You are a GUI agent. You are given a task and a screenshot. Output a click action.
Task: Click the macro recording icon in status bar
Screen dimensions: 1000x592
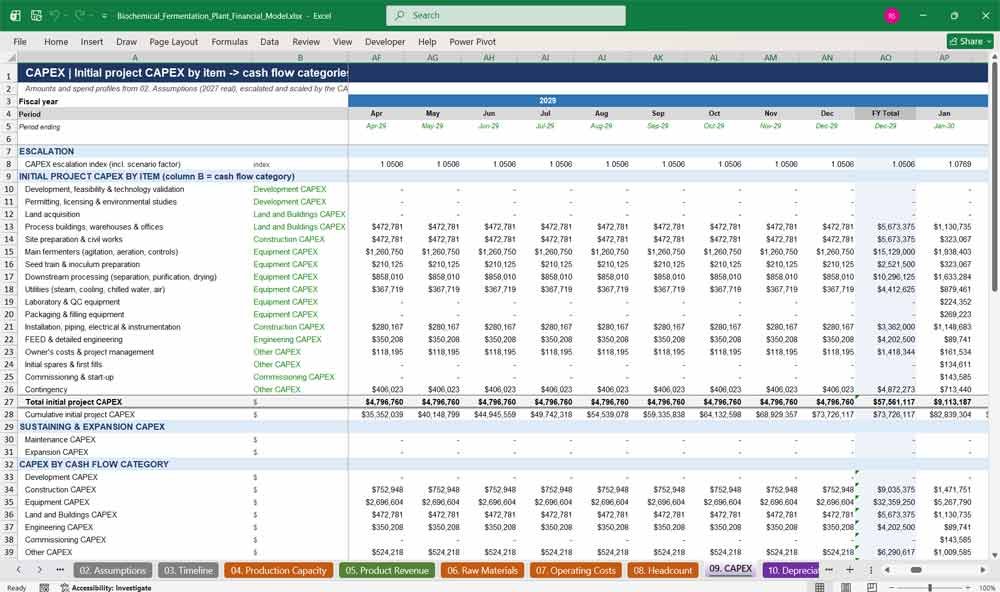(44, 588)
